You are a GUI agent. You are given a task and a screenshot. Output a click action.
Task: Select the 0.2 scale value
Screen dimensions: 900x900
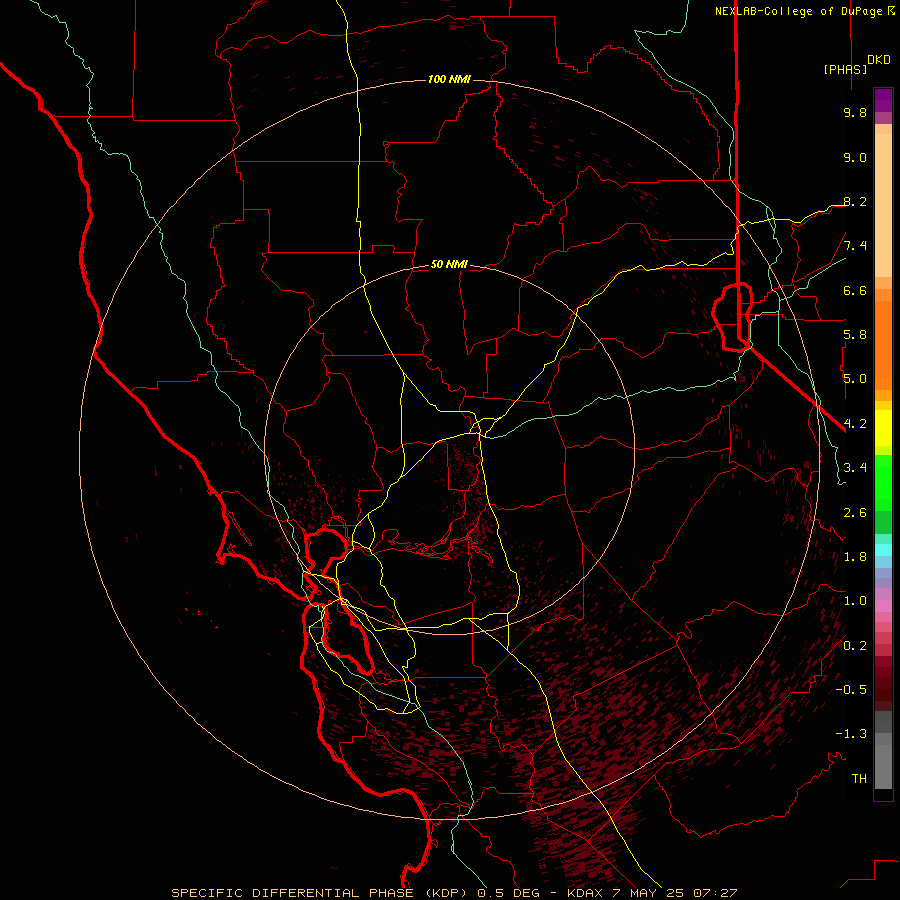(x=855, y=646)
